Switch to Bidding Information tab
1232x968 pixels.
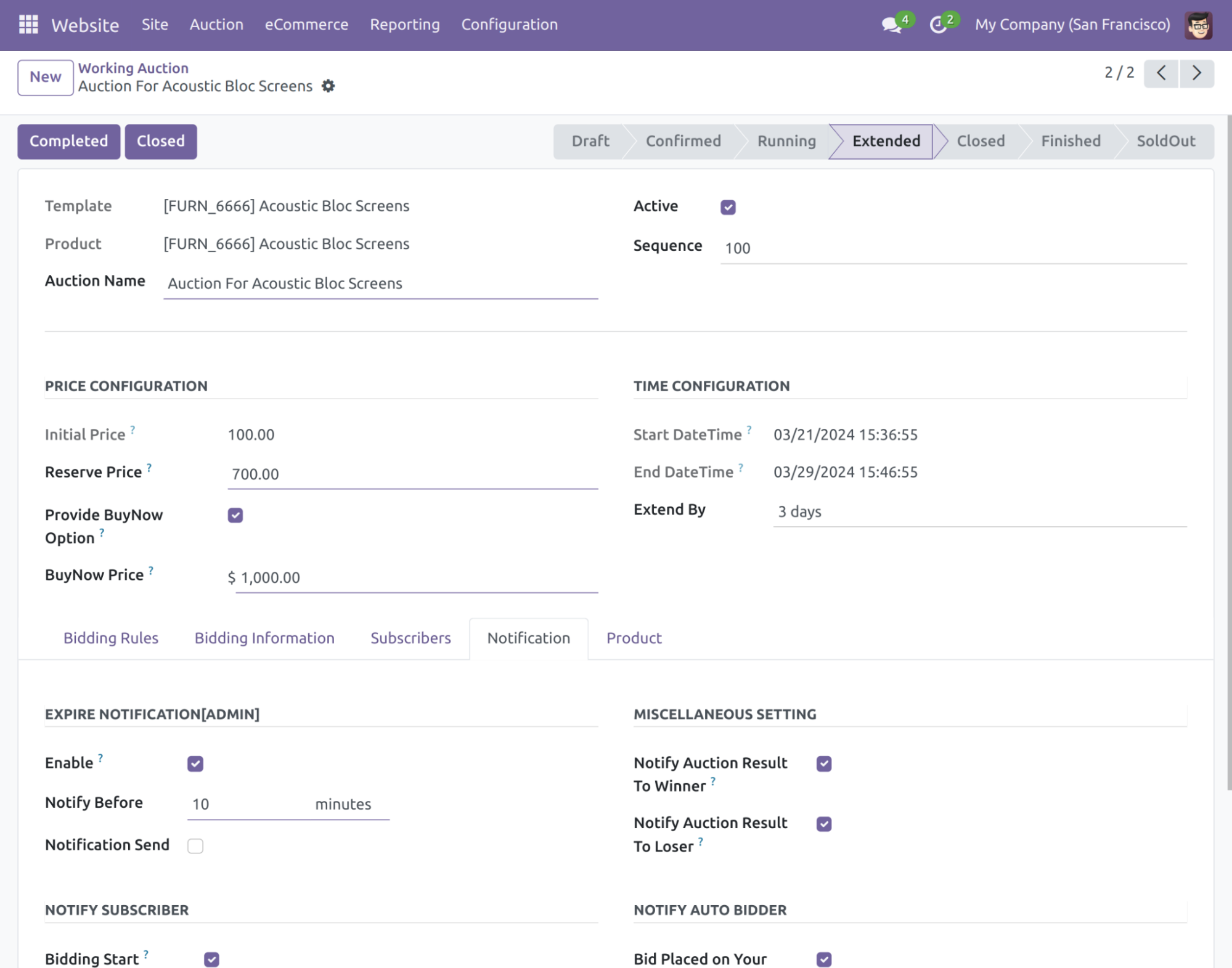click(264, 638)
